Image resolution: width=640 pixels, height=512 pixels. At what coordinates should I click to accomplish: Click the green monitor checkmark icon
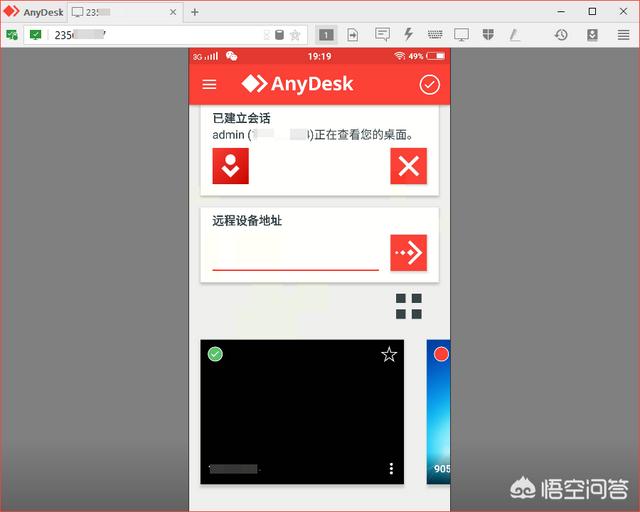[x=36, y=35]
